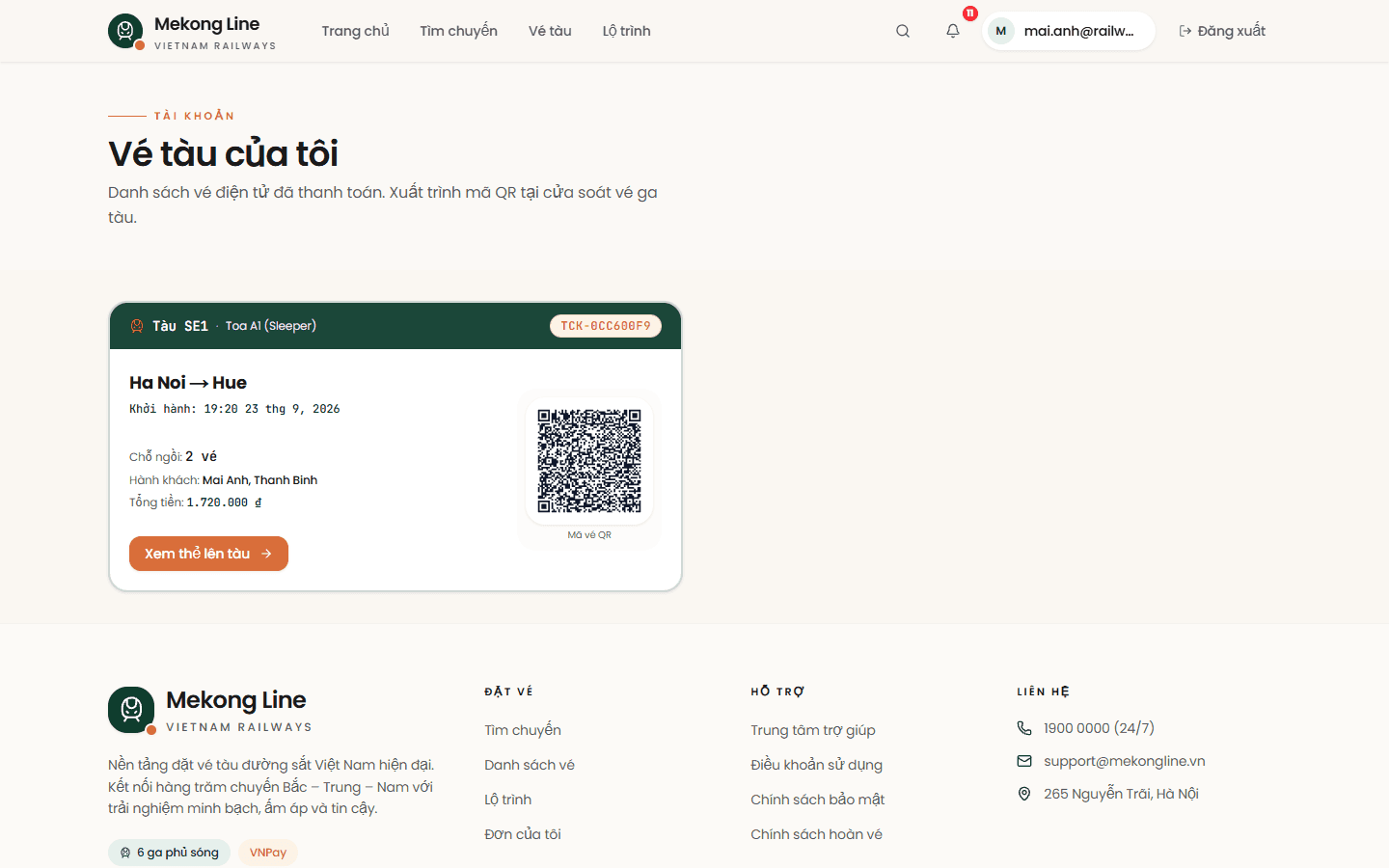
Task: Open the search magnifier icon
Action: pos(903,31)
